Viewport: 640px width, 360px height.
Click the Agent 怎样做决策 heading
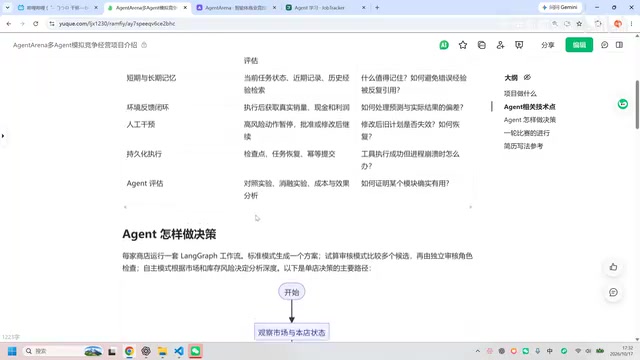click(169, 234)
